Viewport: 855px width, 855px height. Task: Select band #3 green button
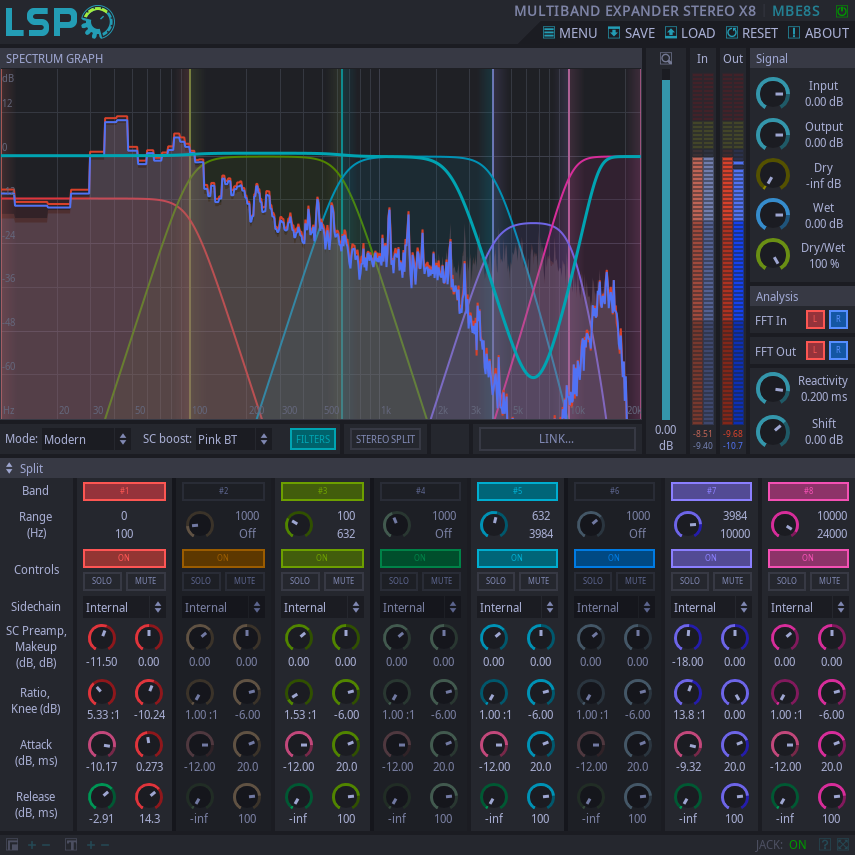322,491
